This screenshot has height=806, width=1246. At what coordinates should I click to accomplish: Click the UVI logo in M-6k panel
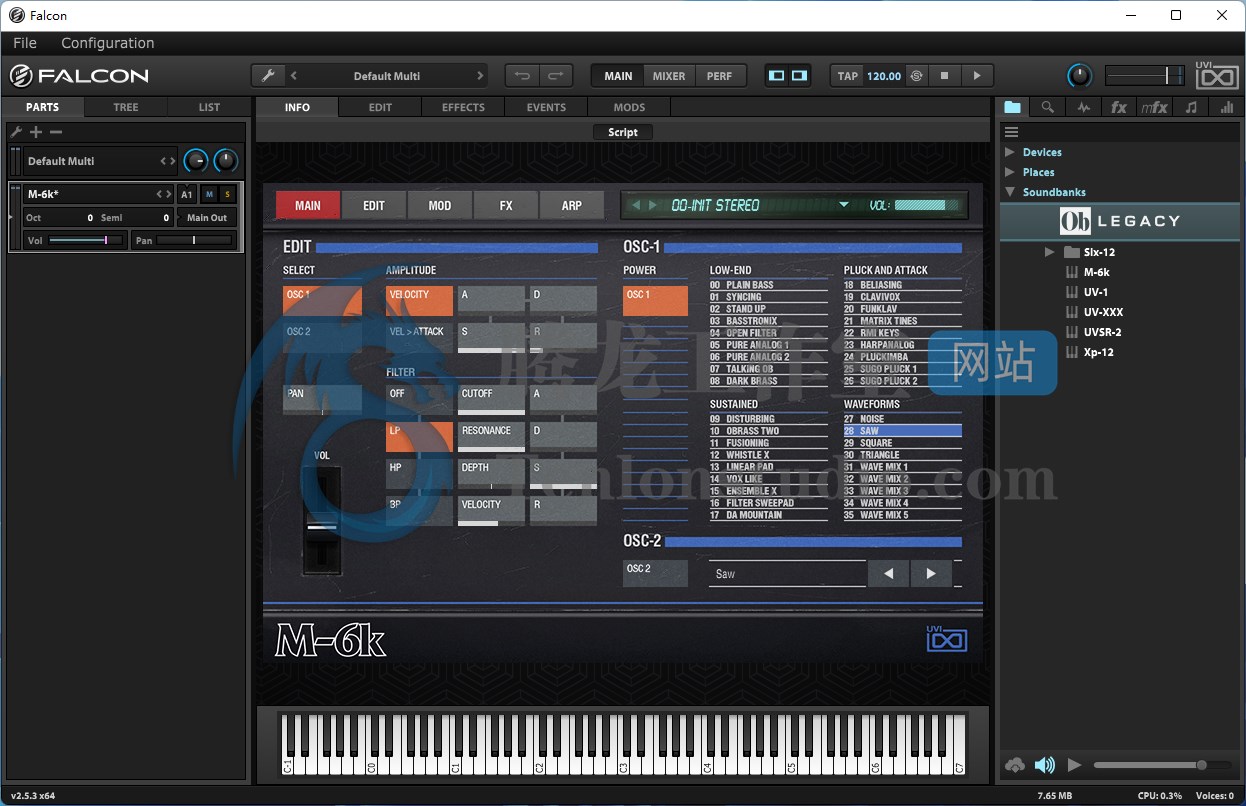tap(947, 637)
